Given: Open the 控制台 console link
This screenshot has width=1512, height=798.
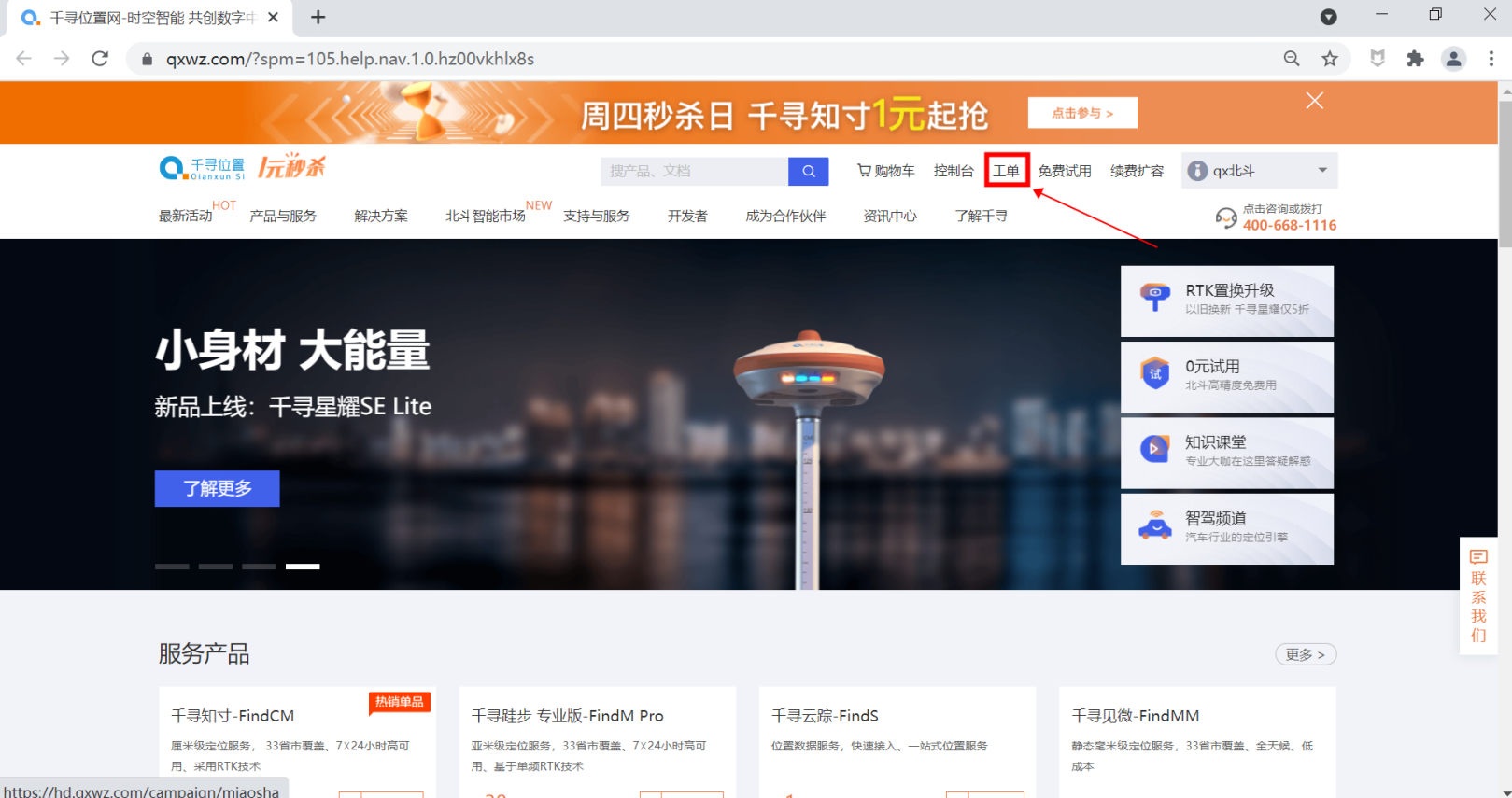Looking at the screenshot, I should point(954,171).
